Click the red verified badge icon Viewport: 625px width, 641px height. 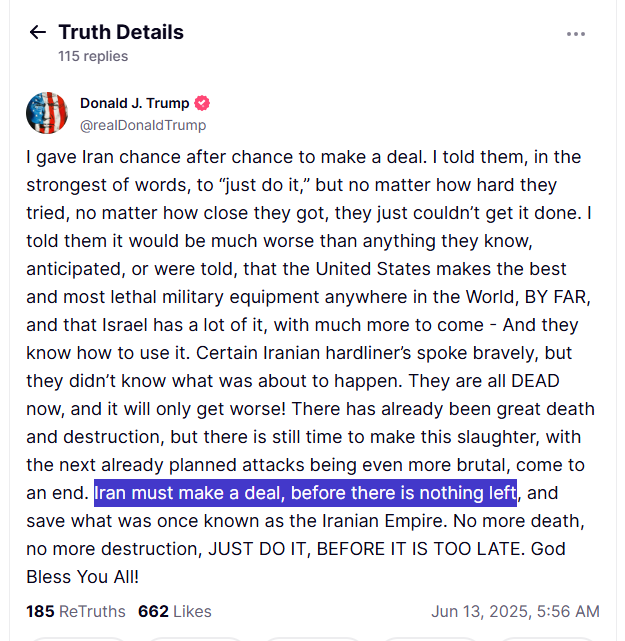click(202, 103)
